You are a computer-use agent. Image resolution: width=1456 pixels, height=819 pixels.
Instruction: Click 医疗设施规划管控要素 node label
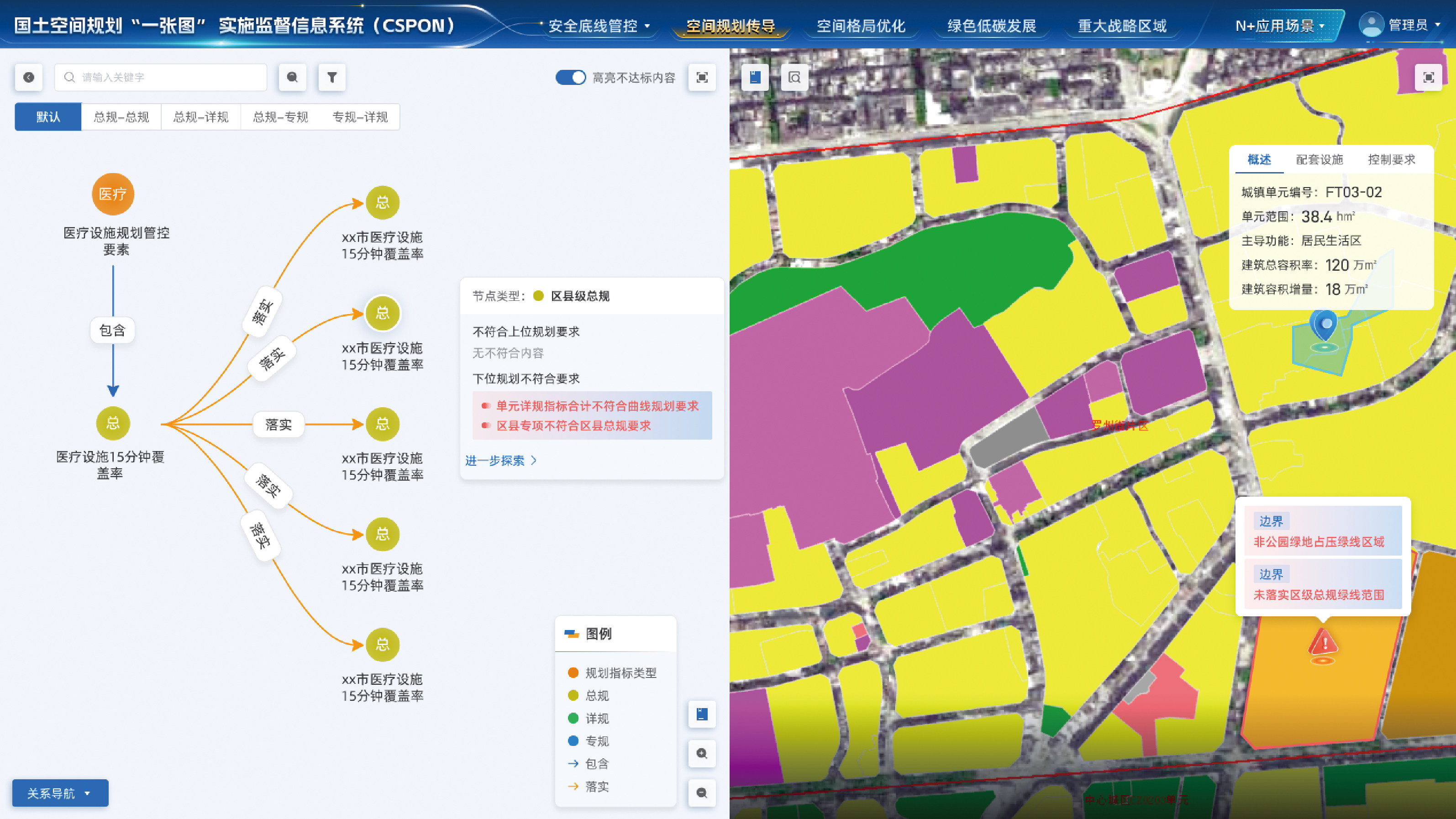coord(116,241)
